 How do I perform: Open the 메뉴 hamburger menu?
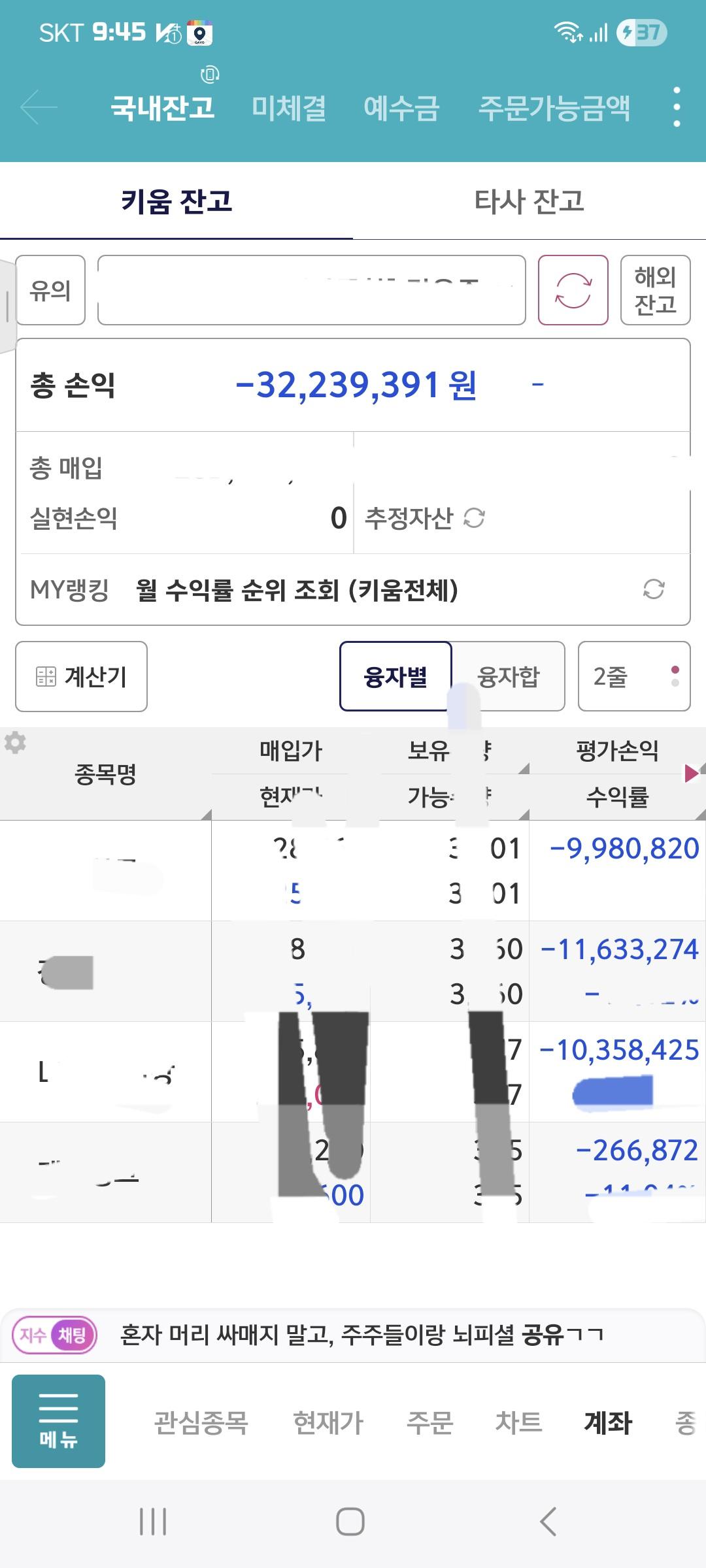[58, 1421]
